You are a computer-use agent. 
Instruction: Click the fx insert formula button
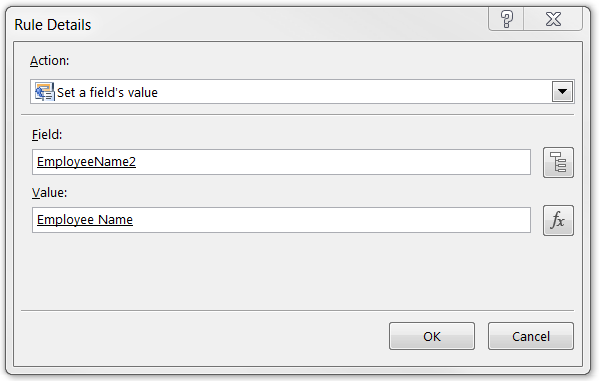[x=558, y=220]
